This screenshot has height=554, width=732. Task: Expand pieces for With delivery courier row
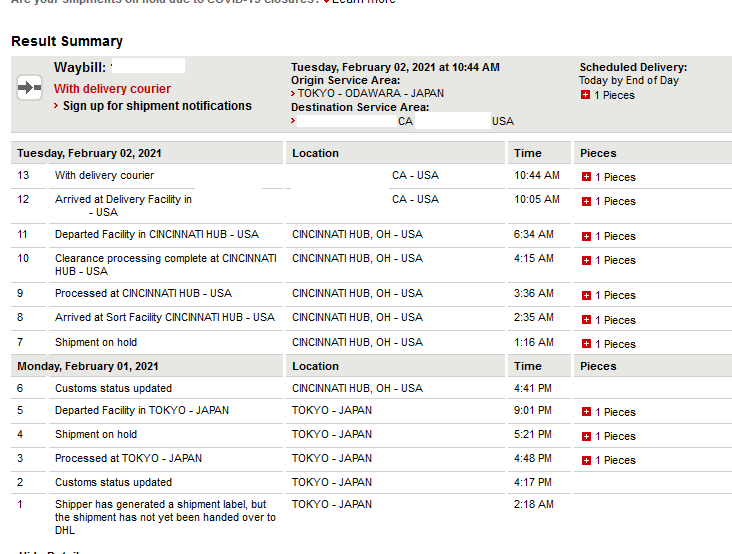click(586, 177)
